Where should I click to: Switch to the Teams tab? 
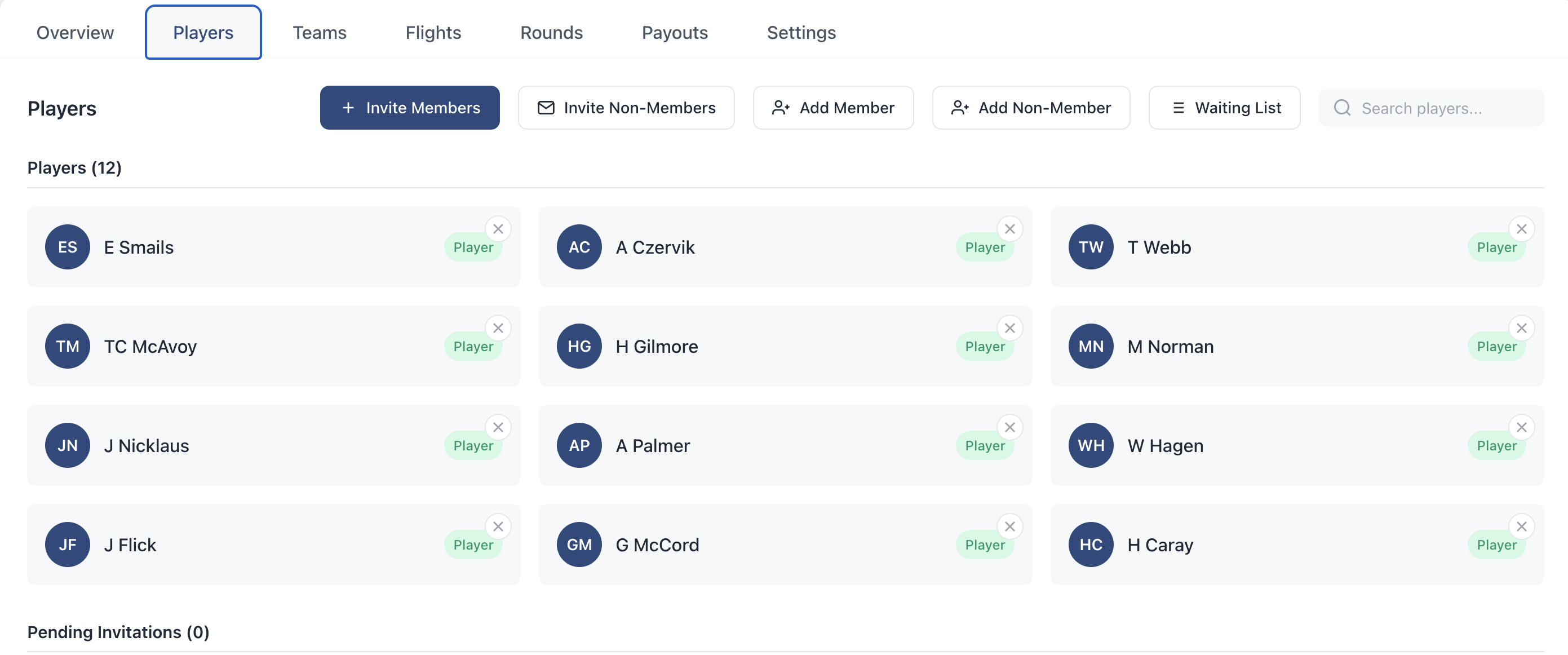click(x=320, y=32)
